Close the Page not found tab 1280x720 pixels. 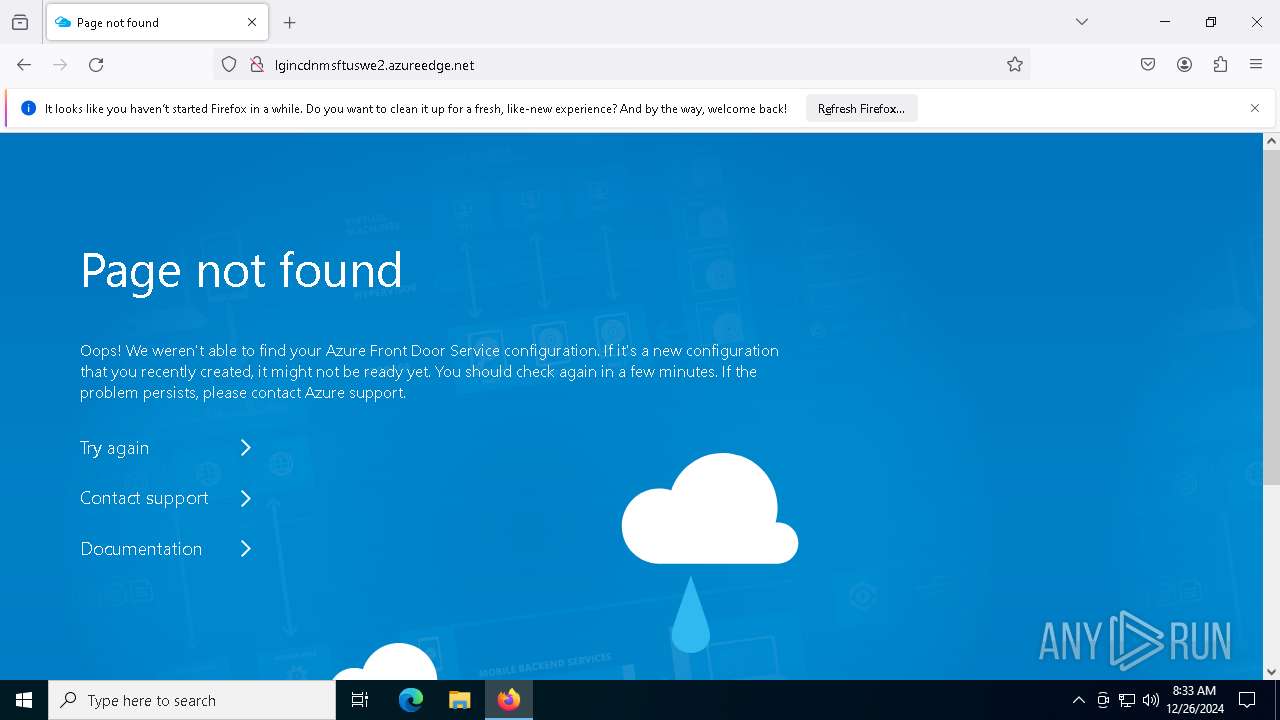pos(252,22)
